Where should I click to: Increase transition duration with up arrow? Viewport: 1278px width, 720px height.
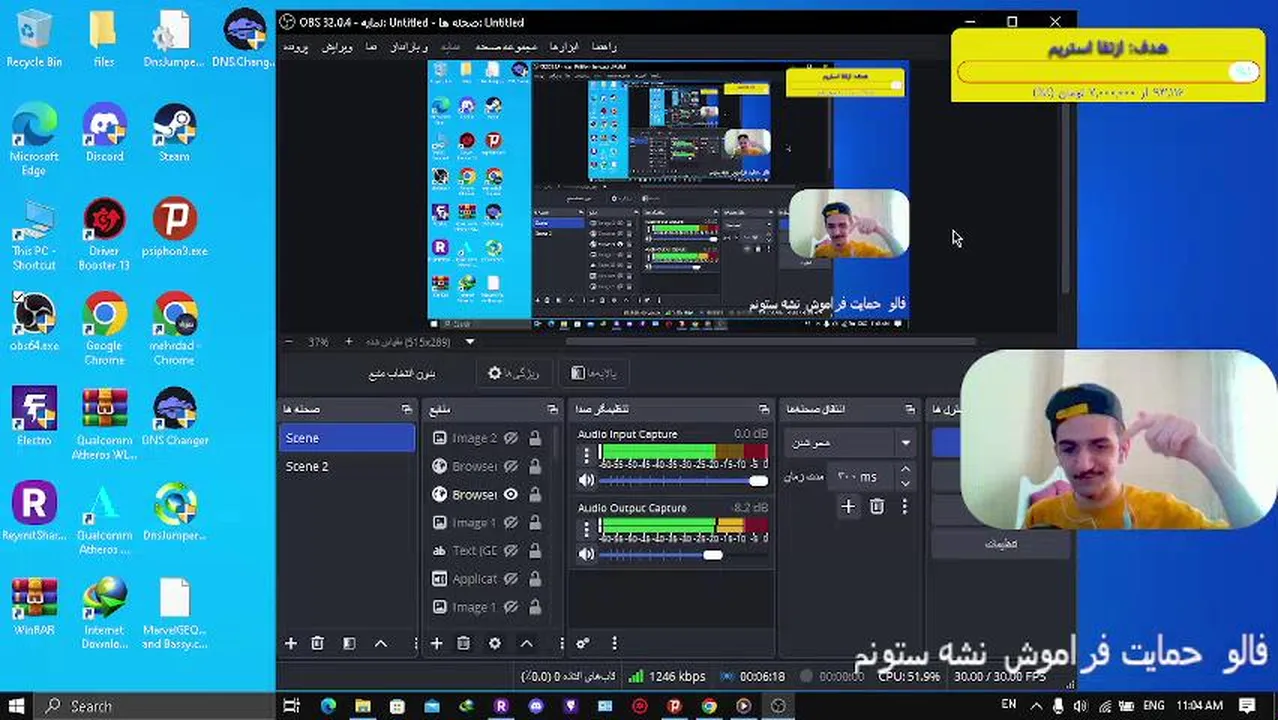click(905, 470)
